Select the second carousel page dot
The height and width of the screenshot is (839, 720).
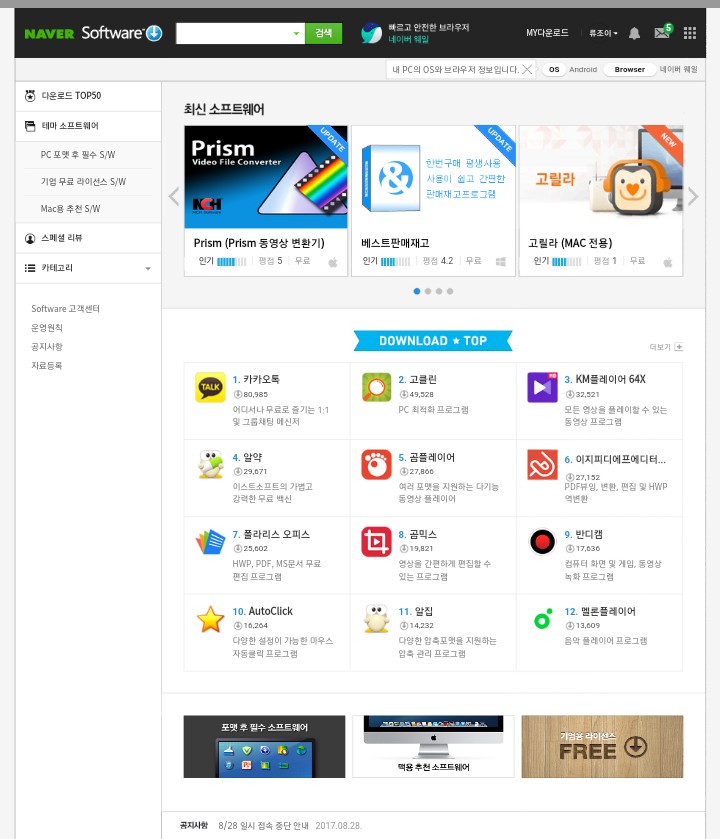428,291
